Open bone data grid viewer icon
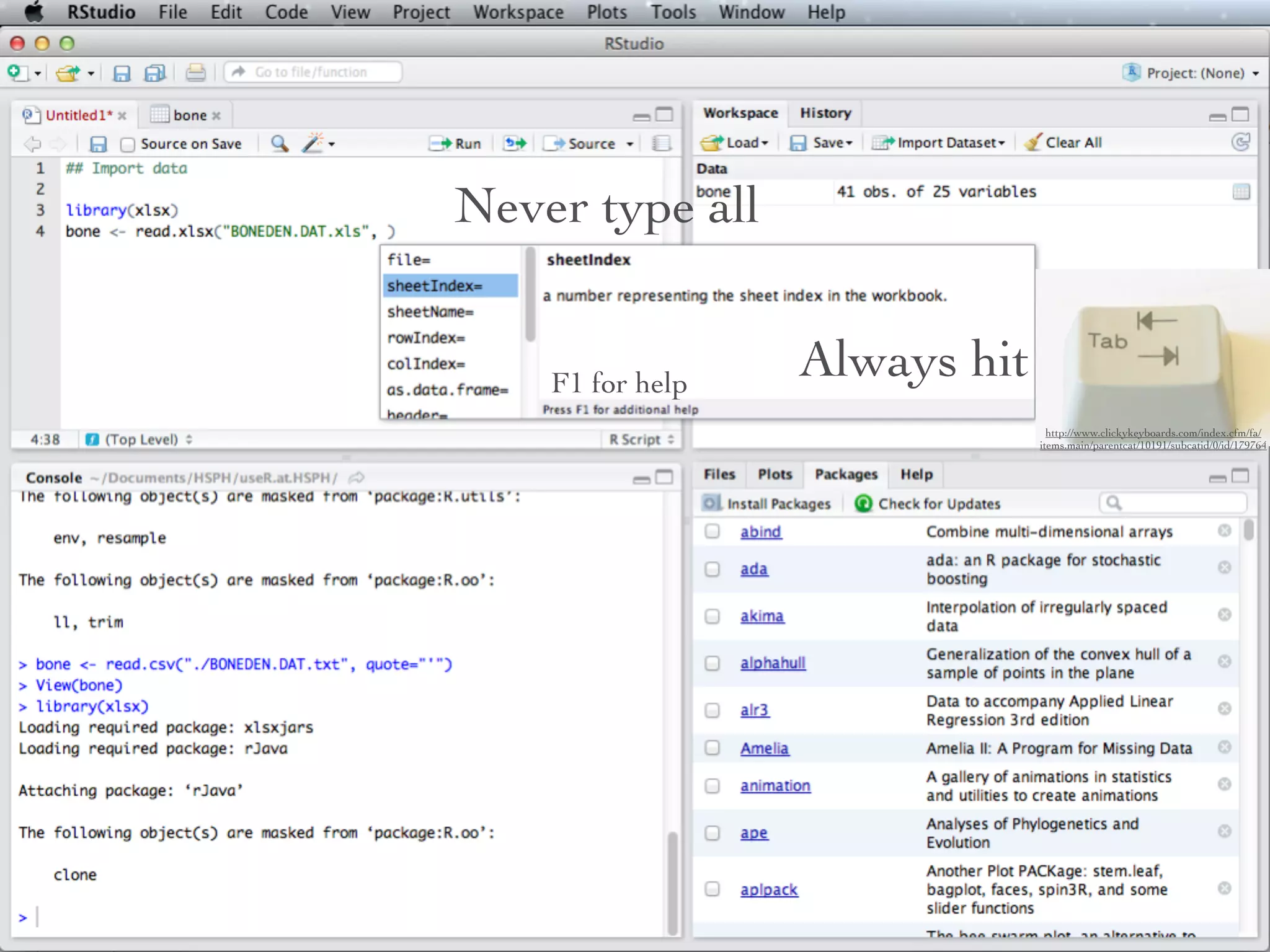 pos(1241,192)
